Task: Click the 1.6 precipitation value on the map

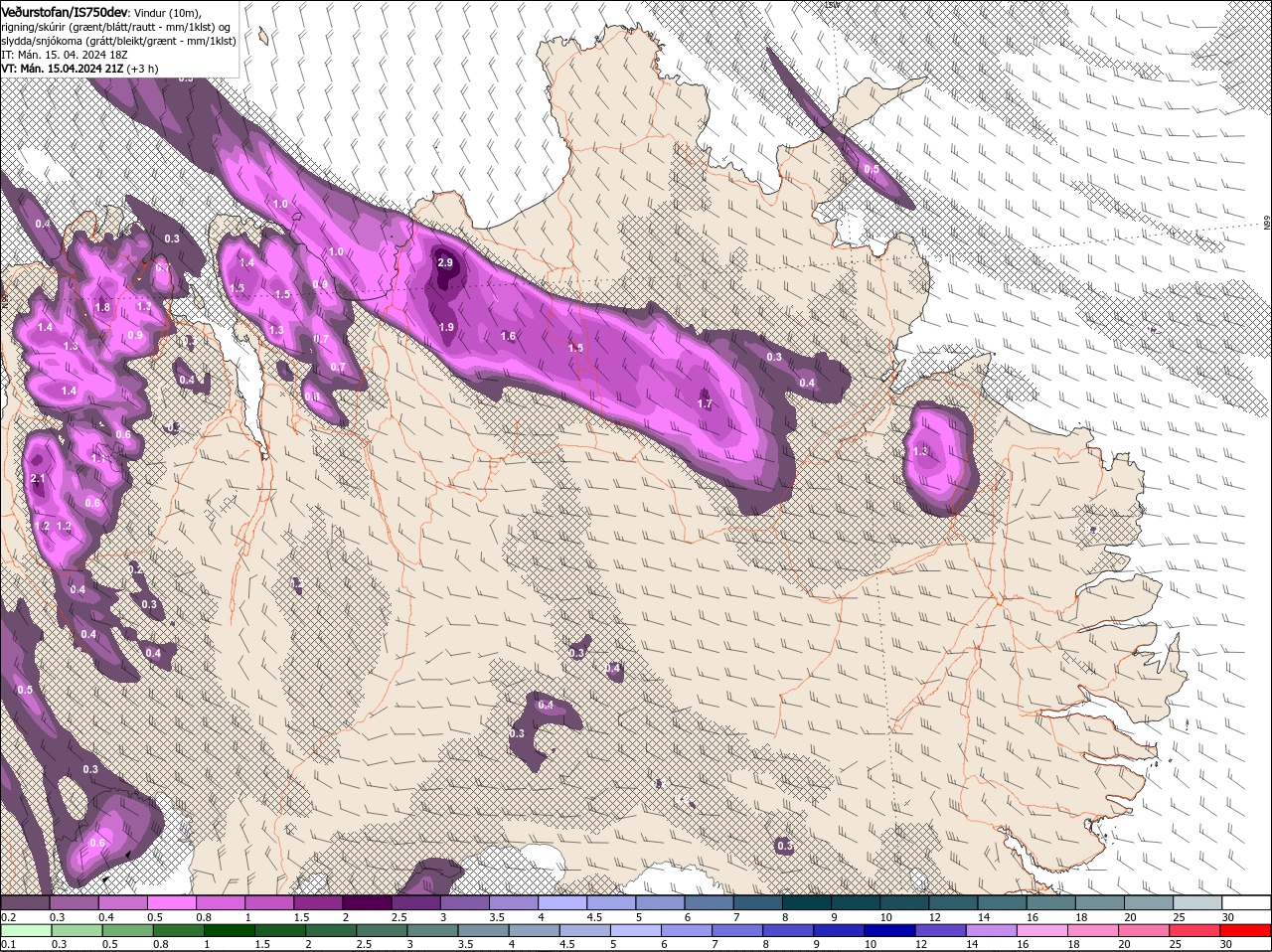Action: 508,337
